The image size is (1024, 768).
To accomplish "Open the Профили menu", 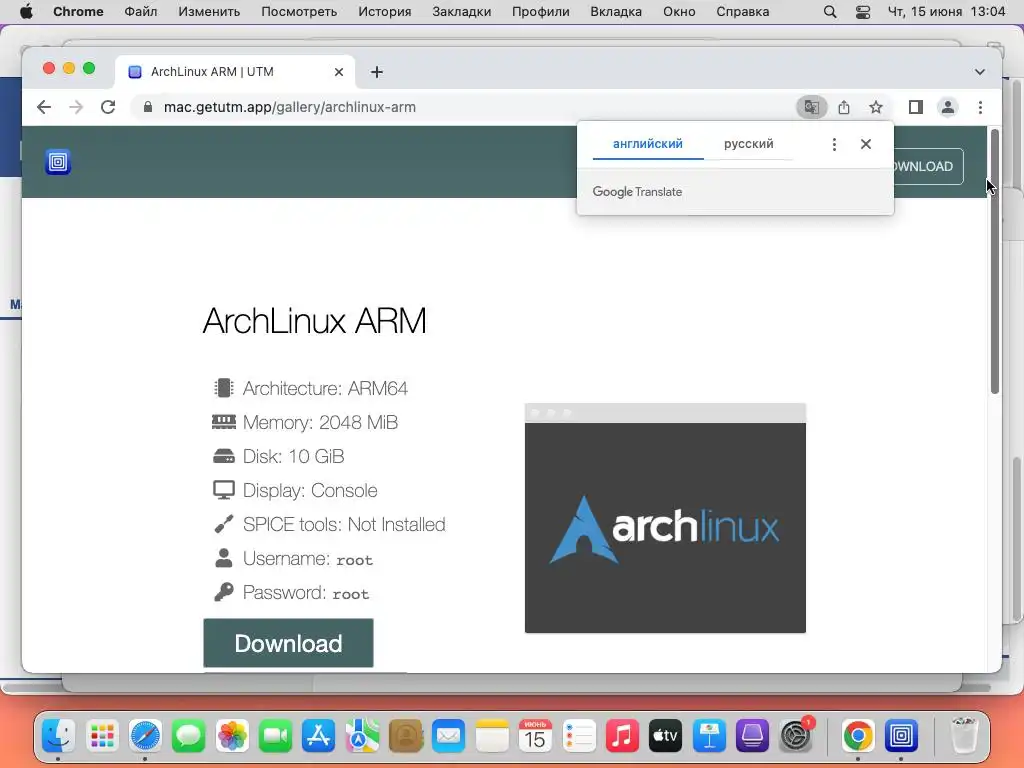I will pyautogui.click(x=540, y=12).
